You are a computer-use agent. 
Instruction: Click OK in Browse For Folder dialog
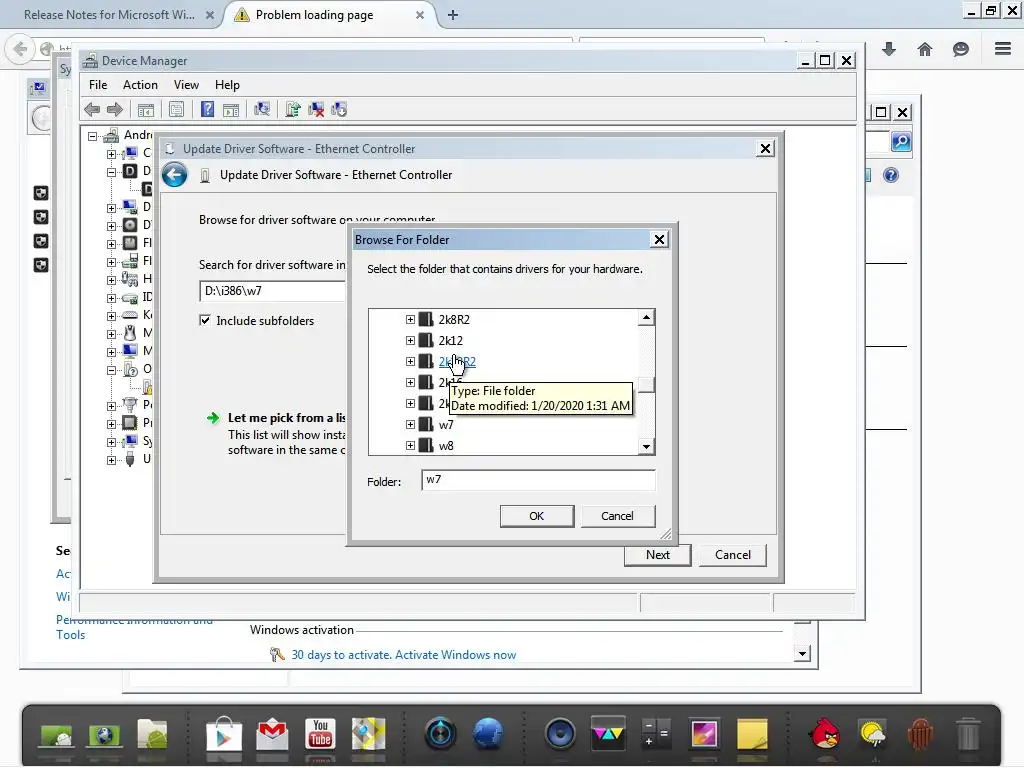[537, 516]
